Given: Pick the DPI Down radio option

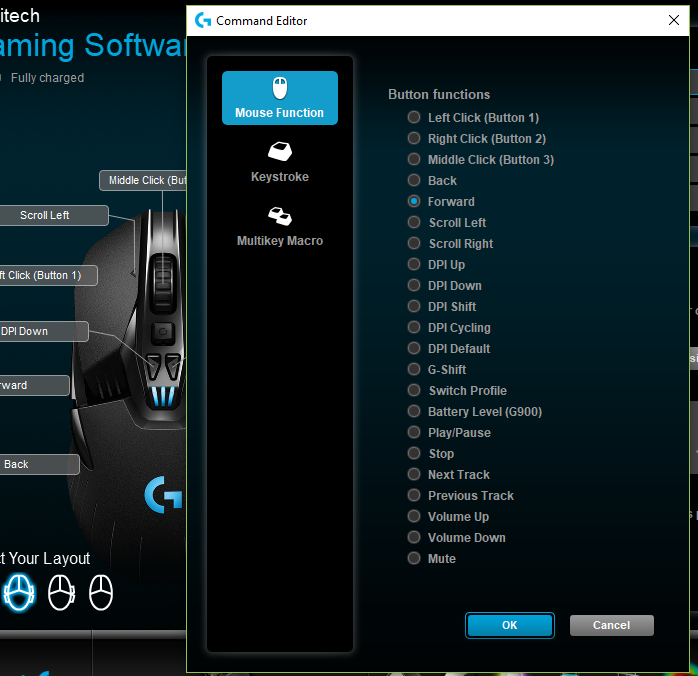Looking at the screenshot, I should coord(414,285).
